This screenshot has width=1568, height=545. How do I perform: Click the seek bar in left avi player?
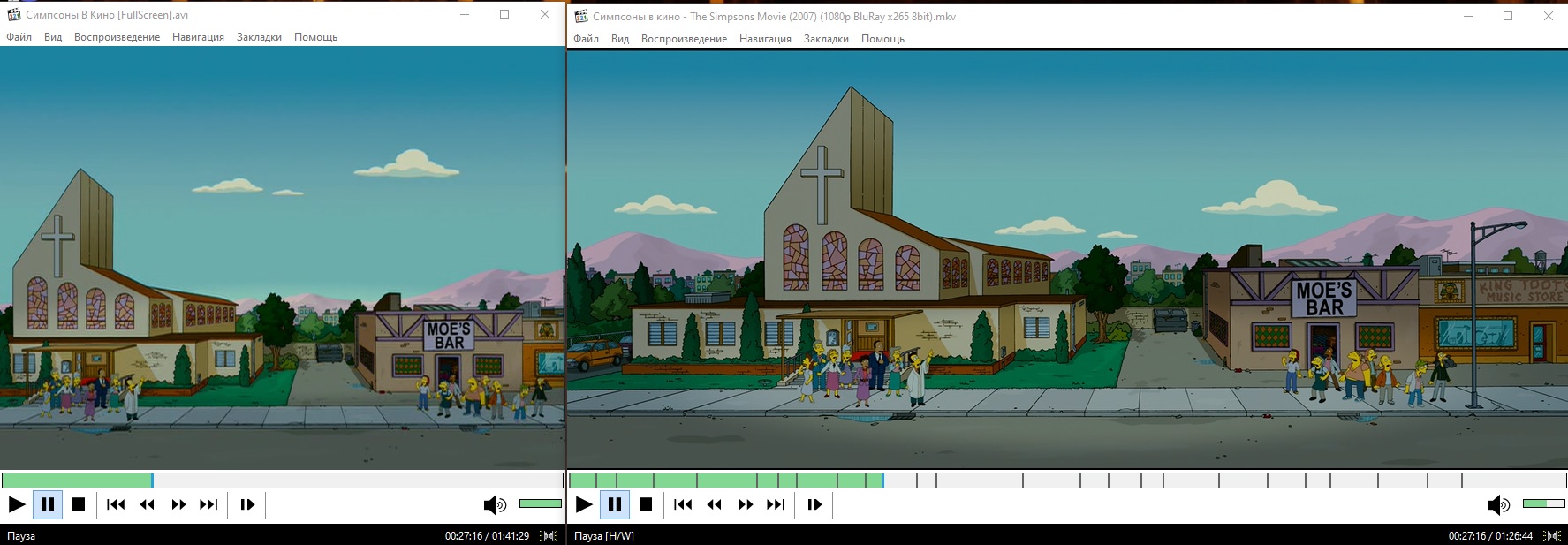point(283,481)
